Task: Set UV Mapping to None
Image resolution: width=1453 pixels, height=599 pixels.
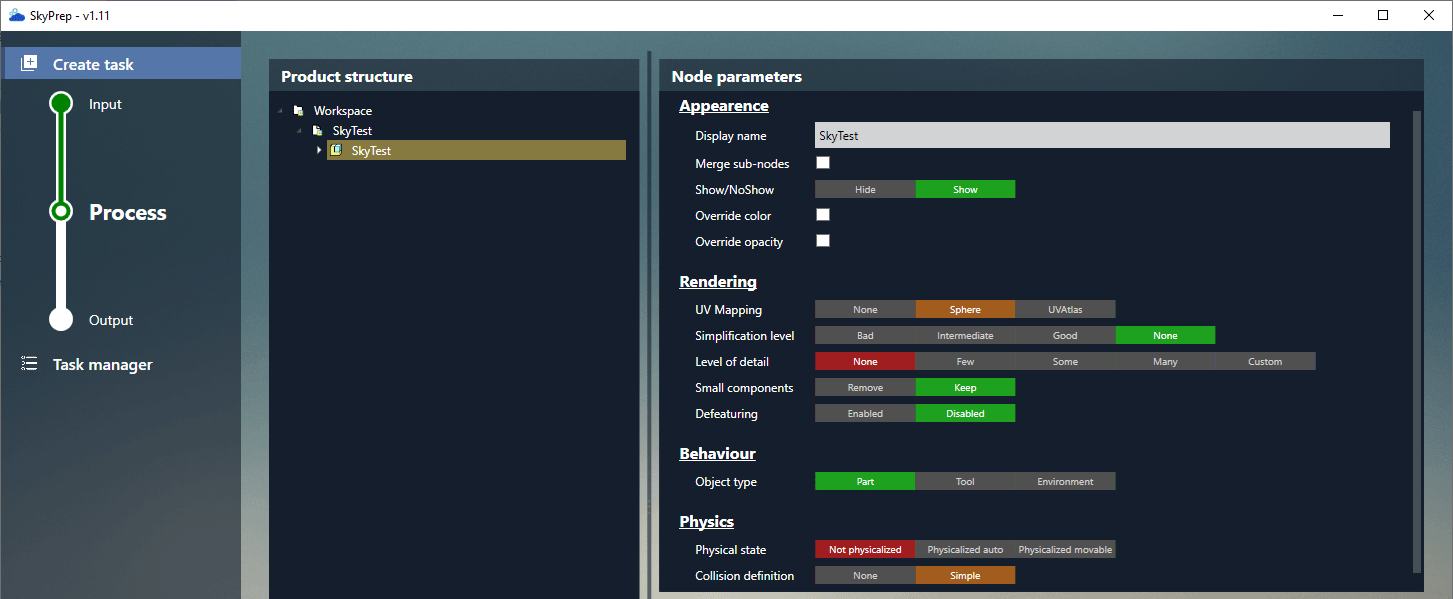Action: click(865, 309)
